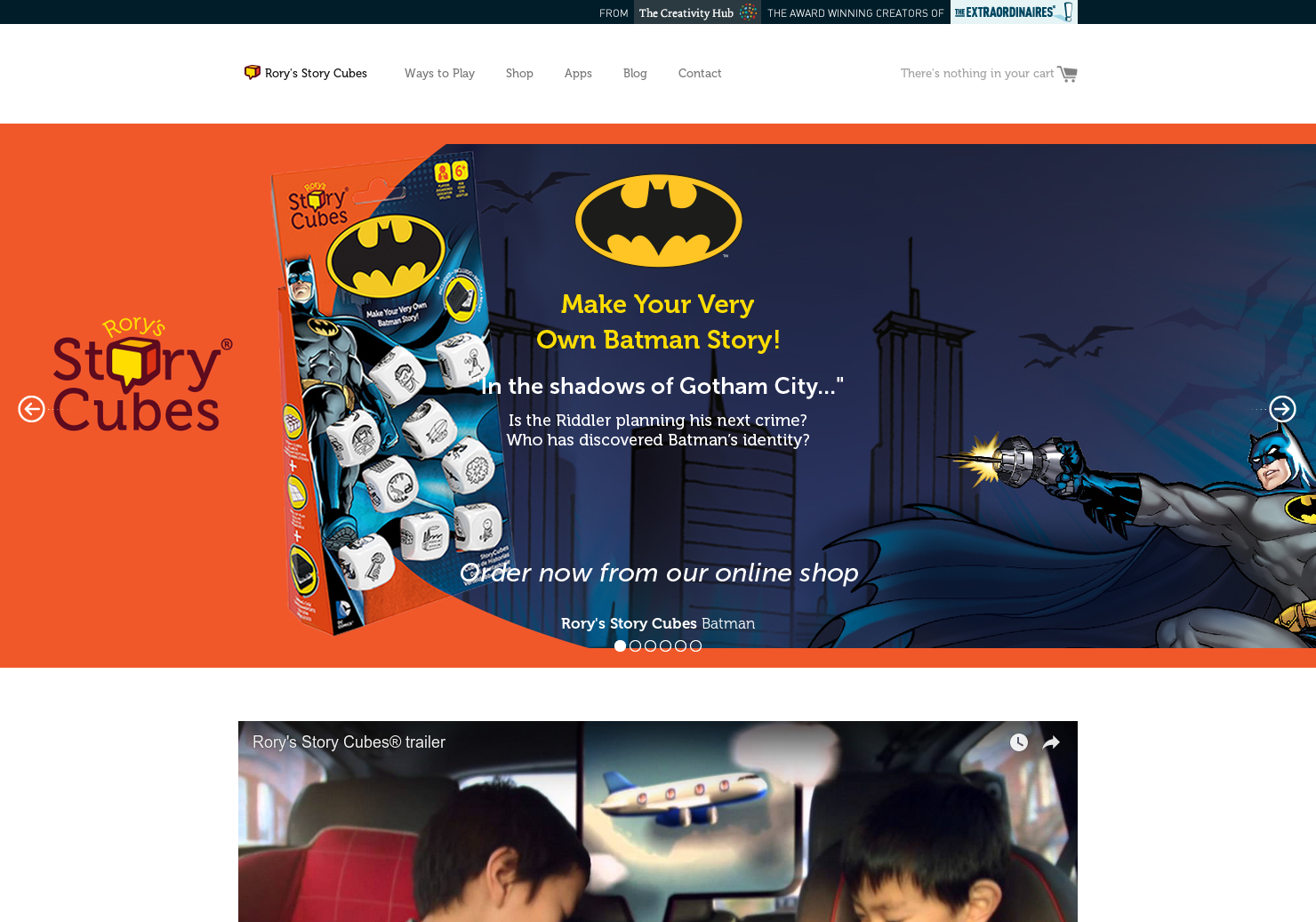
Task: Click the shopping cart icon
Action: tap(1067, 74)
